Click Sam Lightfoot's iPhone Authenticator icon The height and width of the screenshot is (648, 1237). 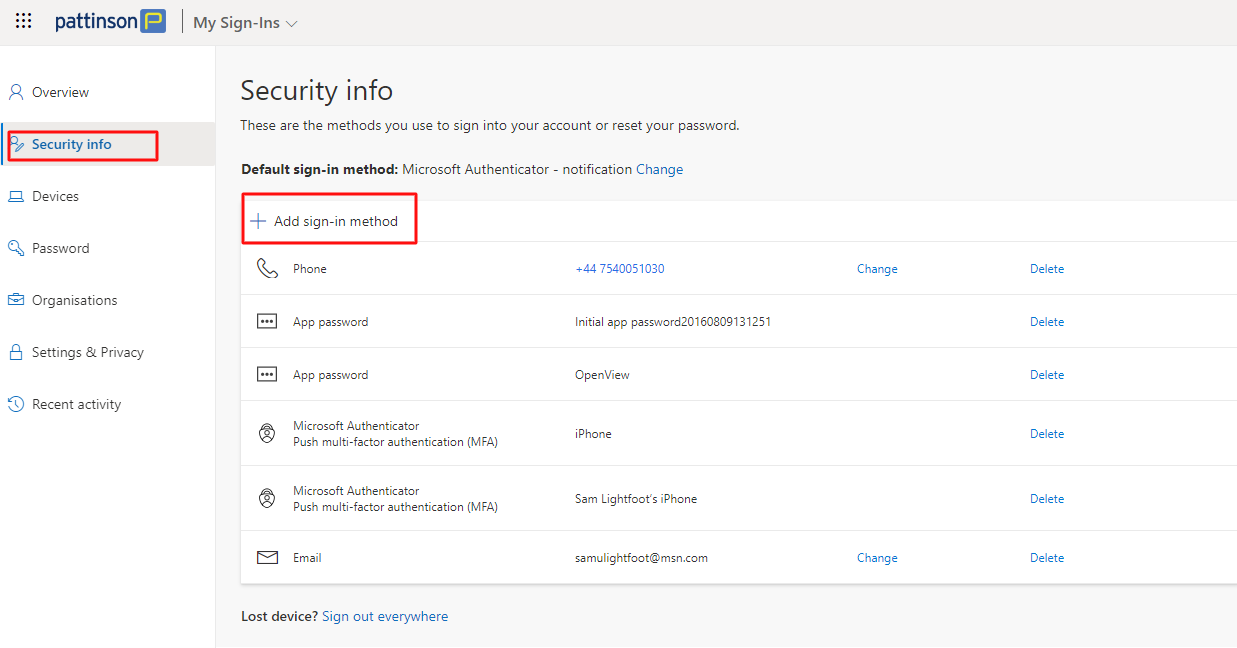pyautogui.click(x=267, y=499)
